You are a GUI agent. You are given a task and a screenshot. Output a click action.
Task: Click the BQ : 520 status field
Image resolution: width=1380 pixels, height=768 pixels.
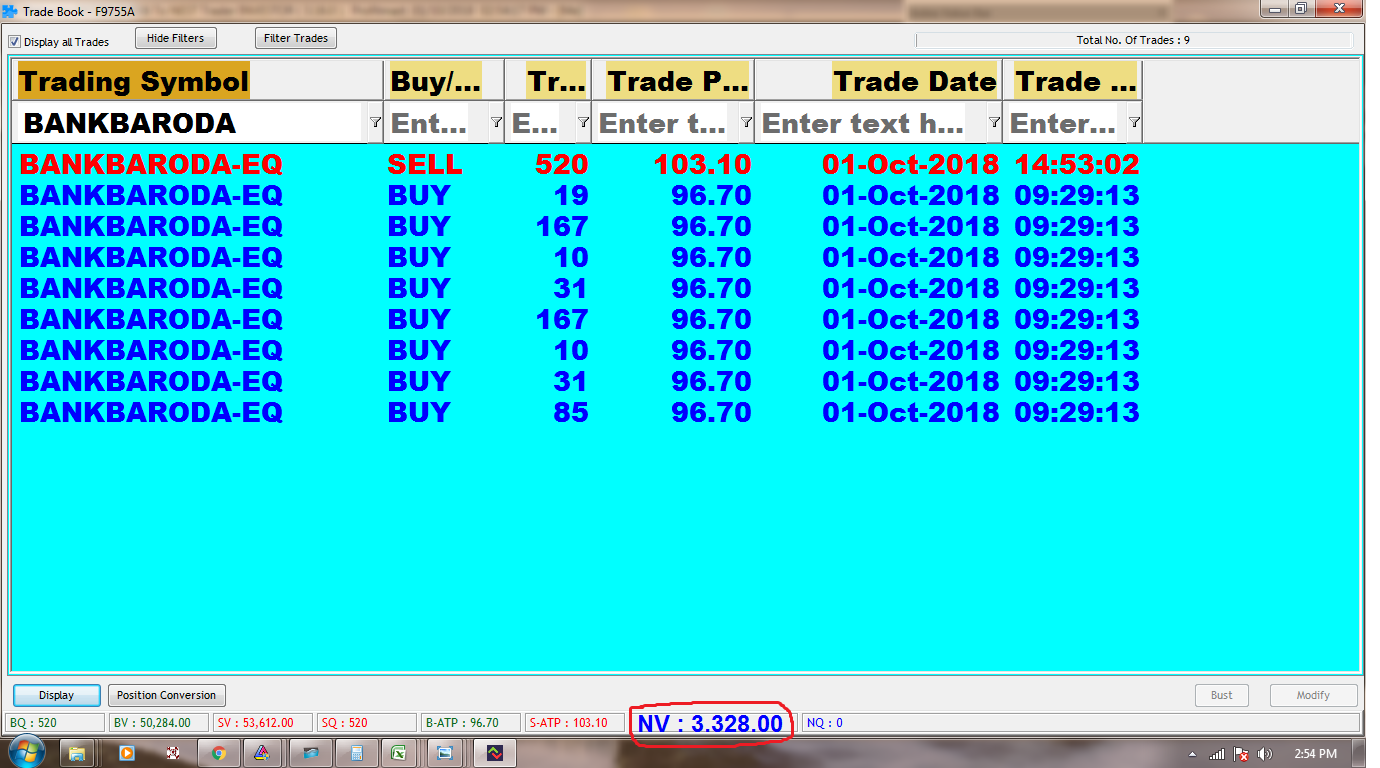tap(55, 722)
